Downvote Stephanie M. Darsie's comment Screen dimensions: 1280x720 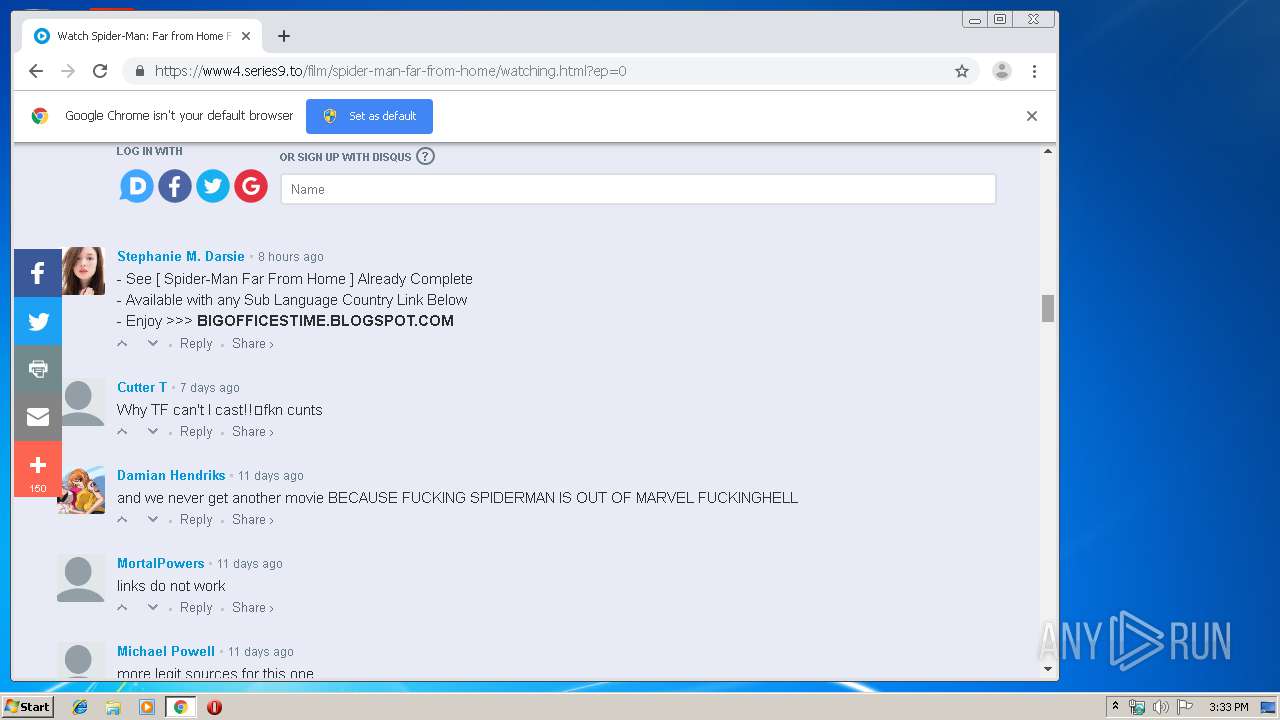[153, 343]
